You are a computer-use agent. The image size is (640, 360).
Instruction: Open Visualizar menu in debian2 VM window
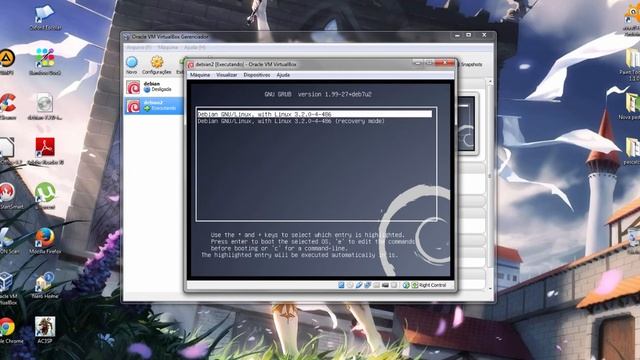(227, 75)
